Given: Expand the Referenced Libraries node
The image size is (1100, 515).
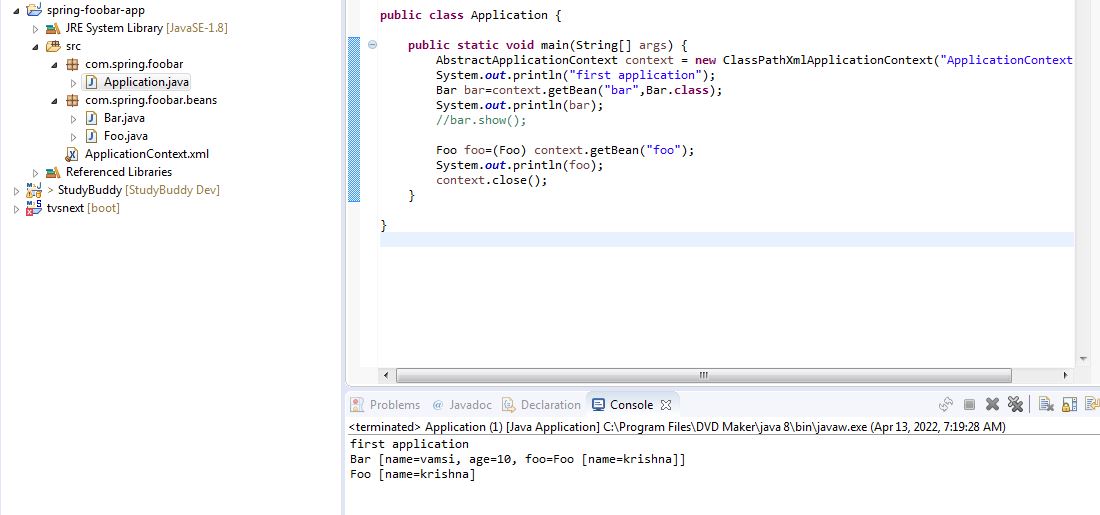Looking at the screenshot, I should pyautogui.click(x=36, y=173).
